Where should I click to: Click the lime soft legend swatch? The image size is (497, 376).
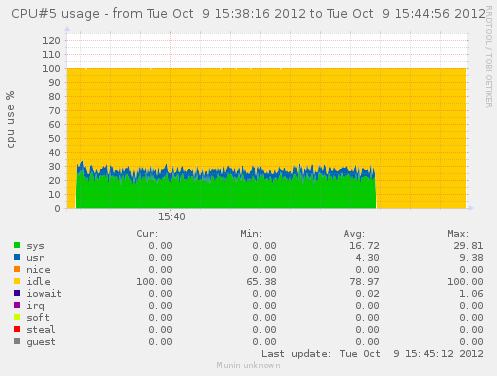click(x=17, y=317)
